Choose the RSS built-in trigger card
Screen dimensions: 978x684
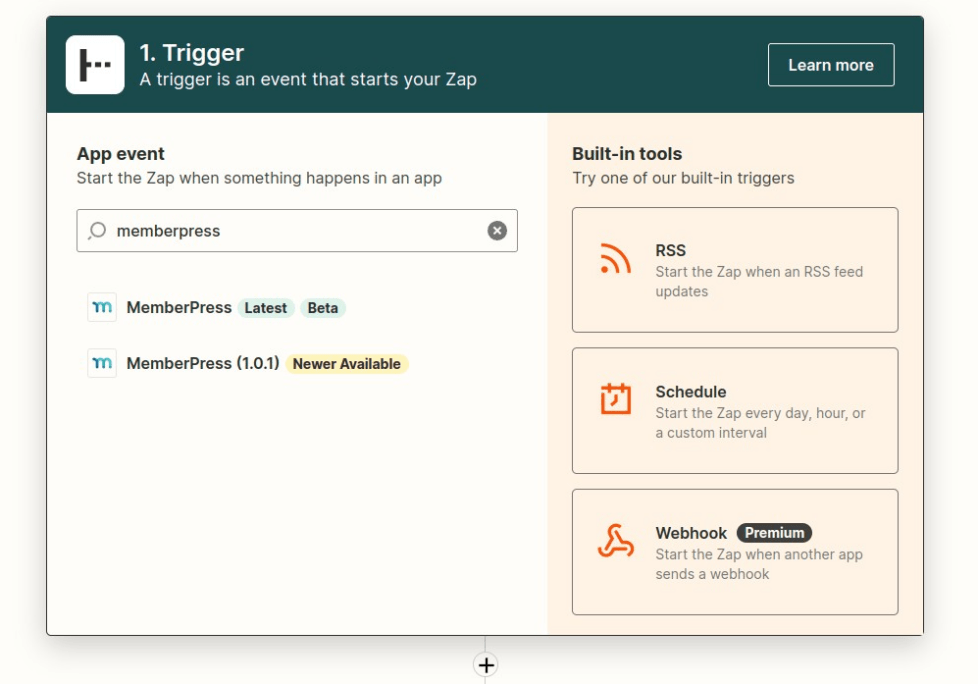735,270
